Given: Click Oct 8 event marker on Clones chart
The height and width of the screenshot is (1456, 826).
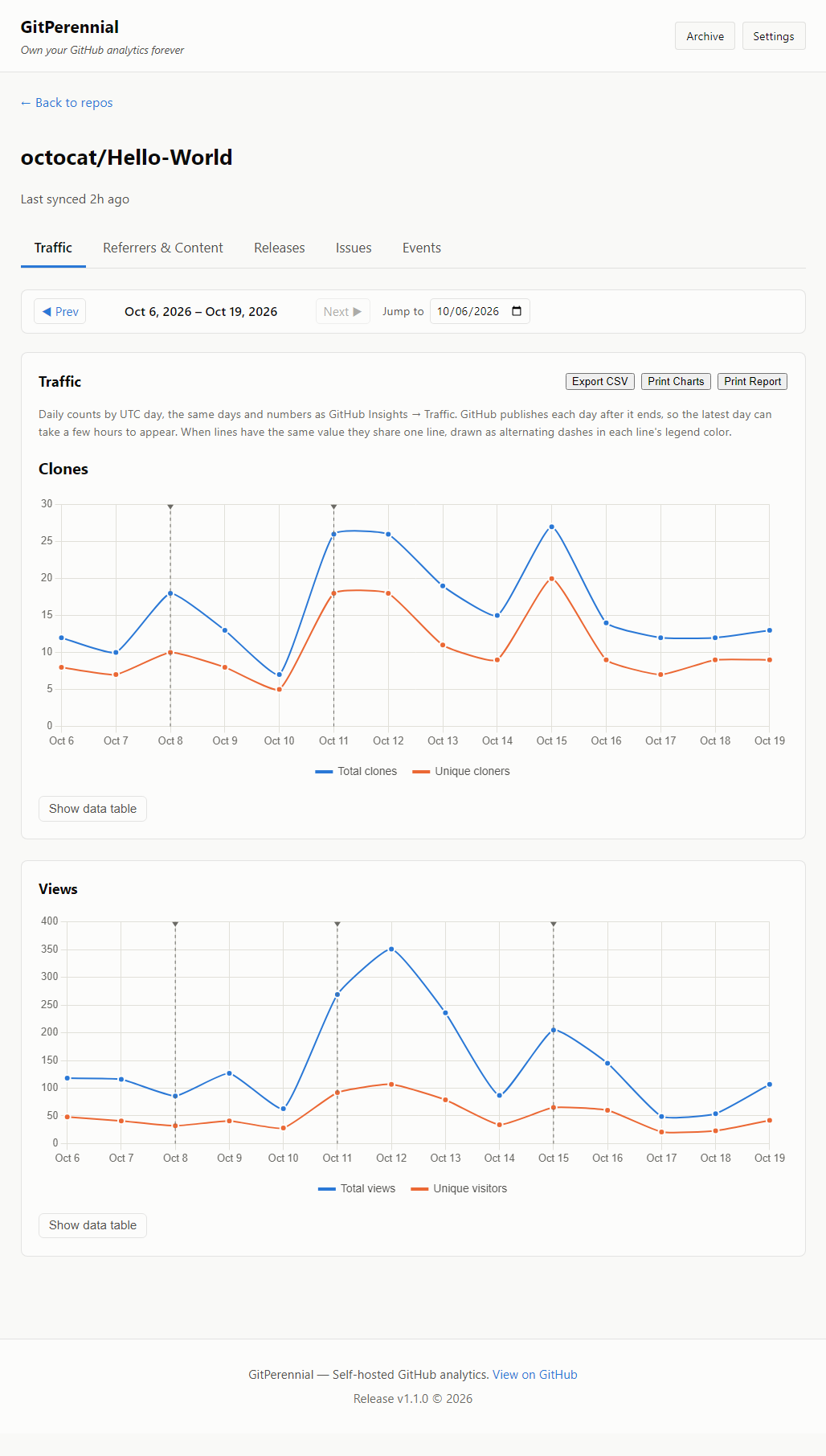Looking at the screenshot, I should point(170,507).
